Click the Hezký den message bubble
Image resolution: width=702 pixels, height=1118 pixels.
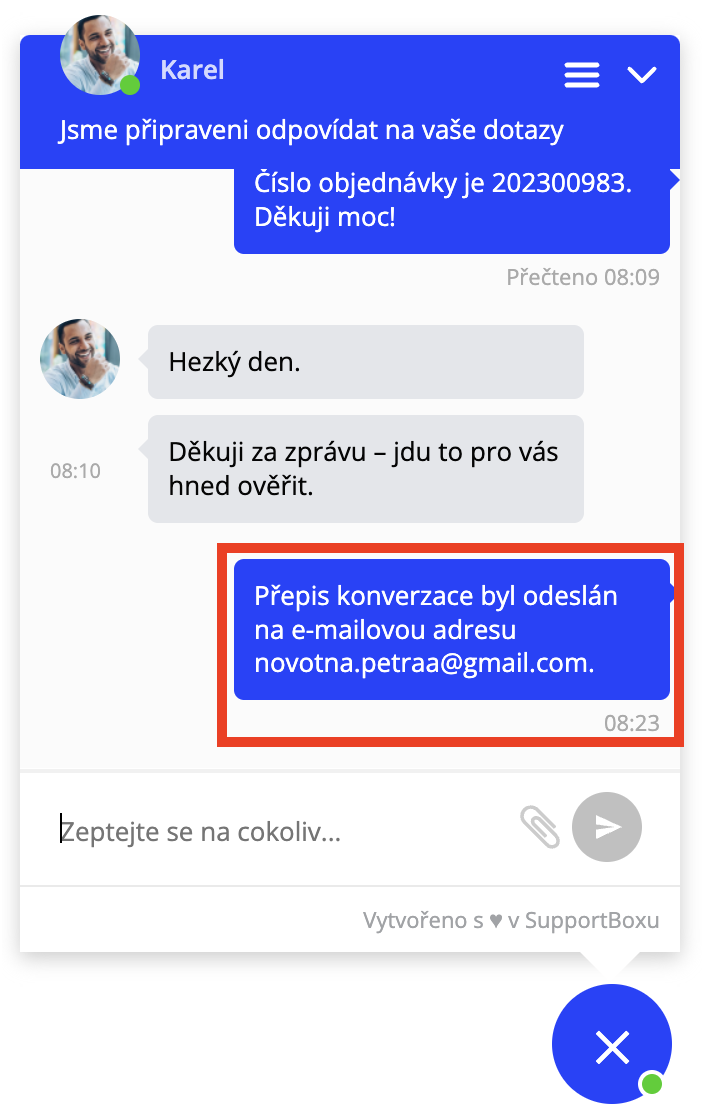pyautogui.click(x=366, y=362)
